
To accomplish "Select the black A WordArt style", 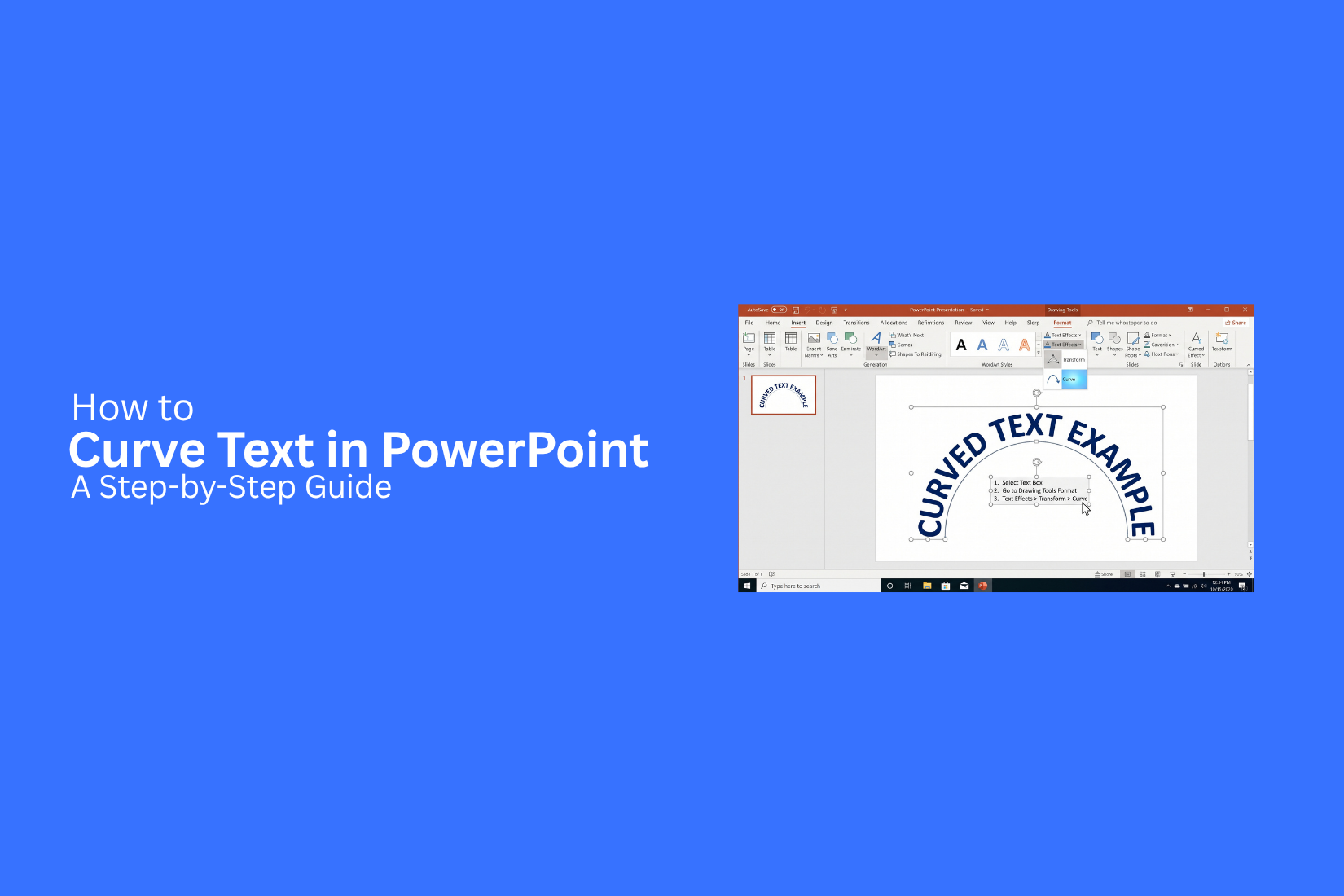I will [x=961, y=345].
